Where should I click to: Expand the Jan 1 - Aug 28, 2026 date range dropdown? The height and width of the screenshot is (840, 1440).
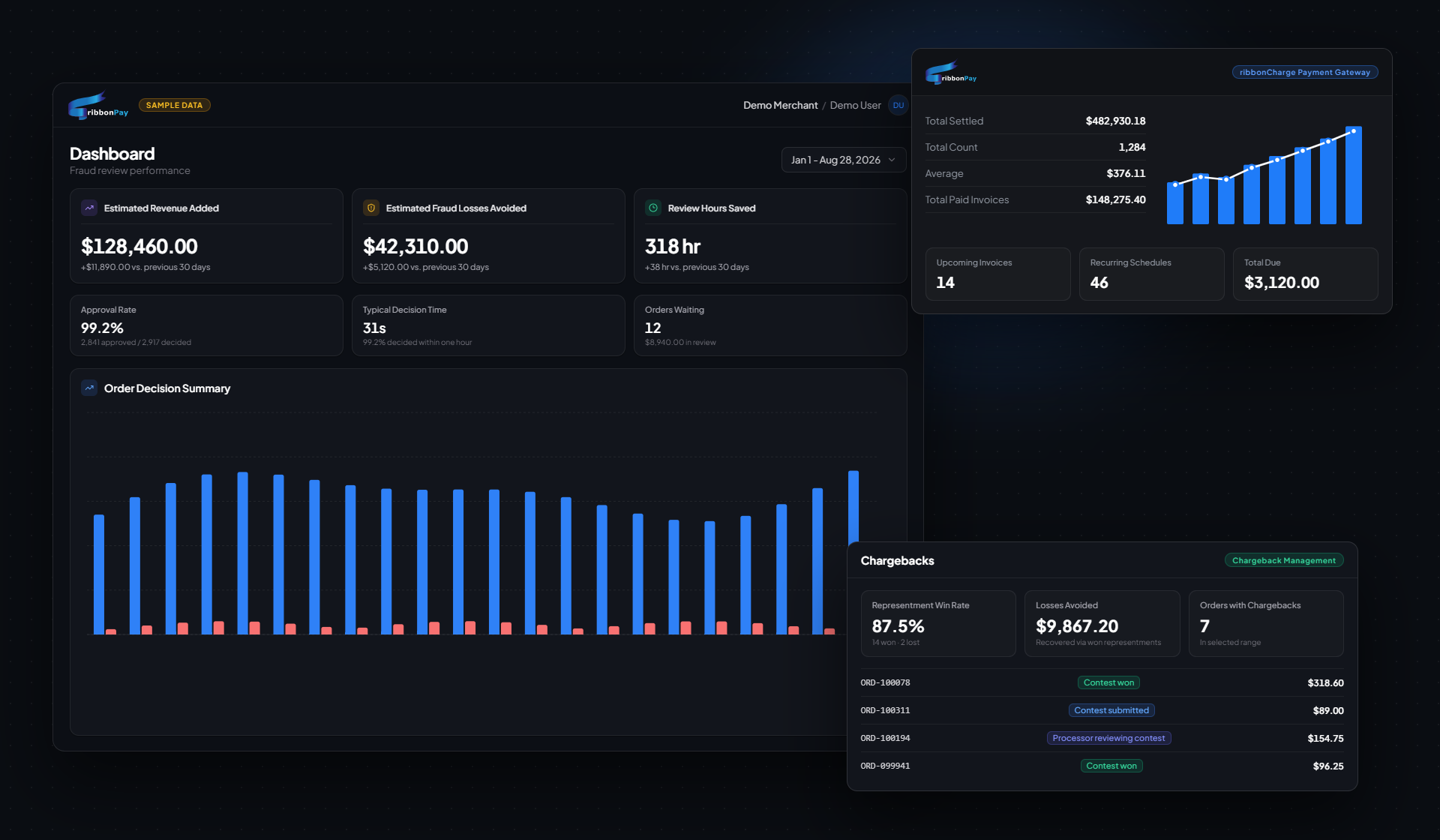[x=844, y=160]
